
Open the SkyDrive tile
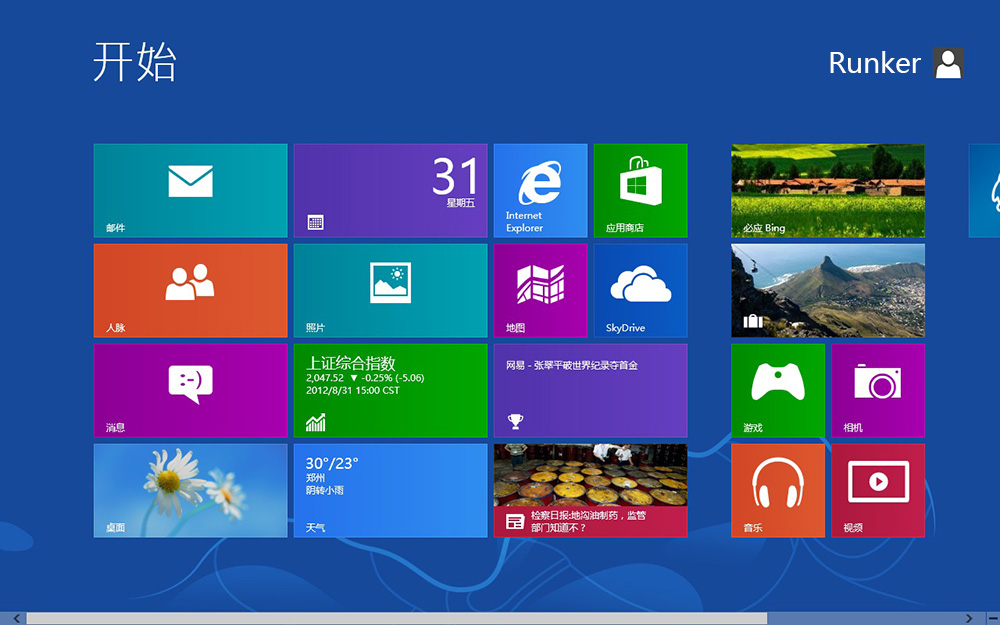click(x=640, y=290)
